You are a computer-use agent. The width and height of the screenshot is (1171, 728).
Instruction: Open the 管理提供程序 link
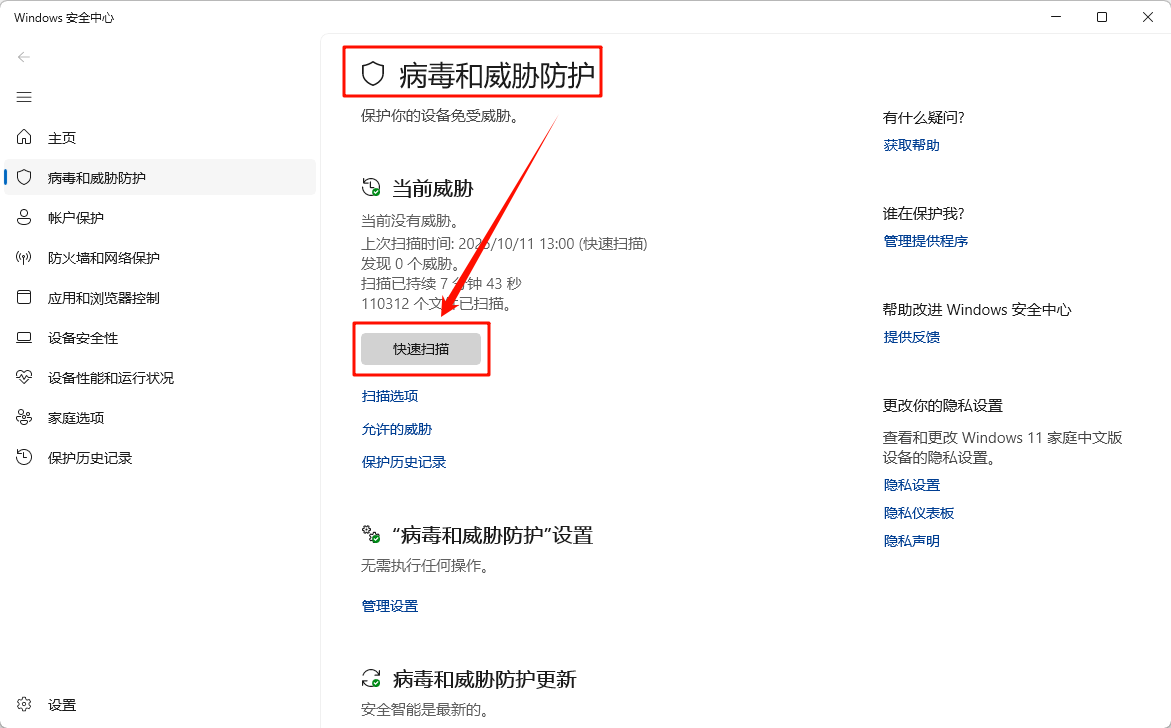coord(926,241)
